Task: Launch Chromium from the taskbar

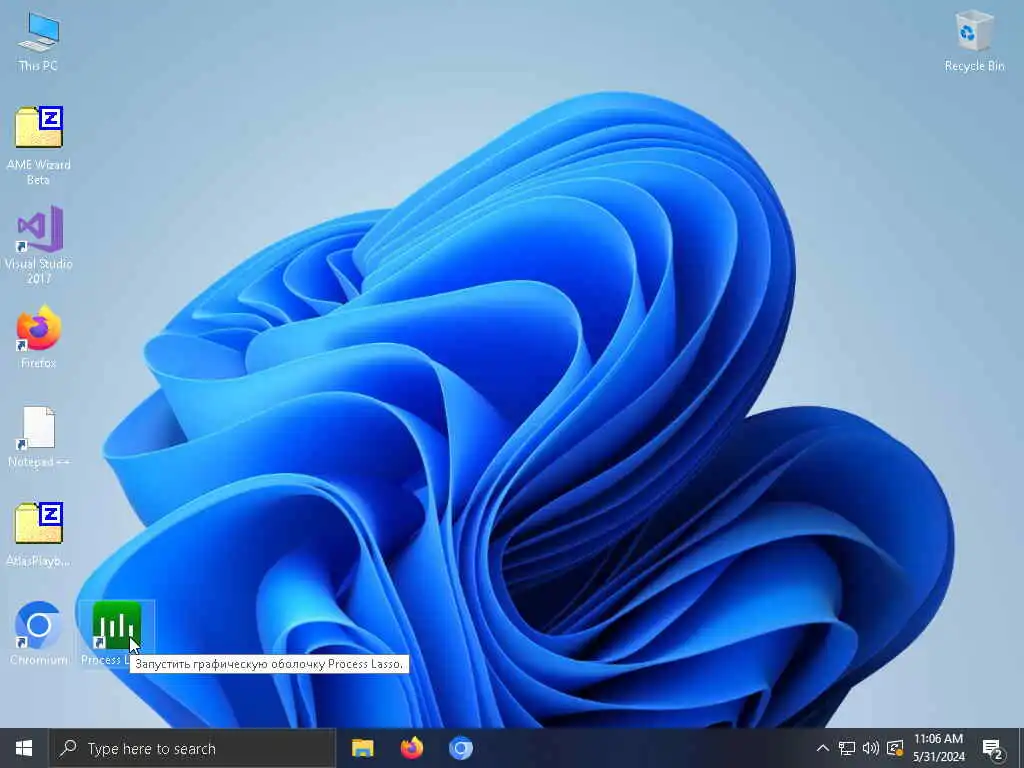Action: pos(460,748)
